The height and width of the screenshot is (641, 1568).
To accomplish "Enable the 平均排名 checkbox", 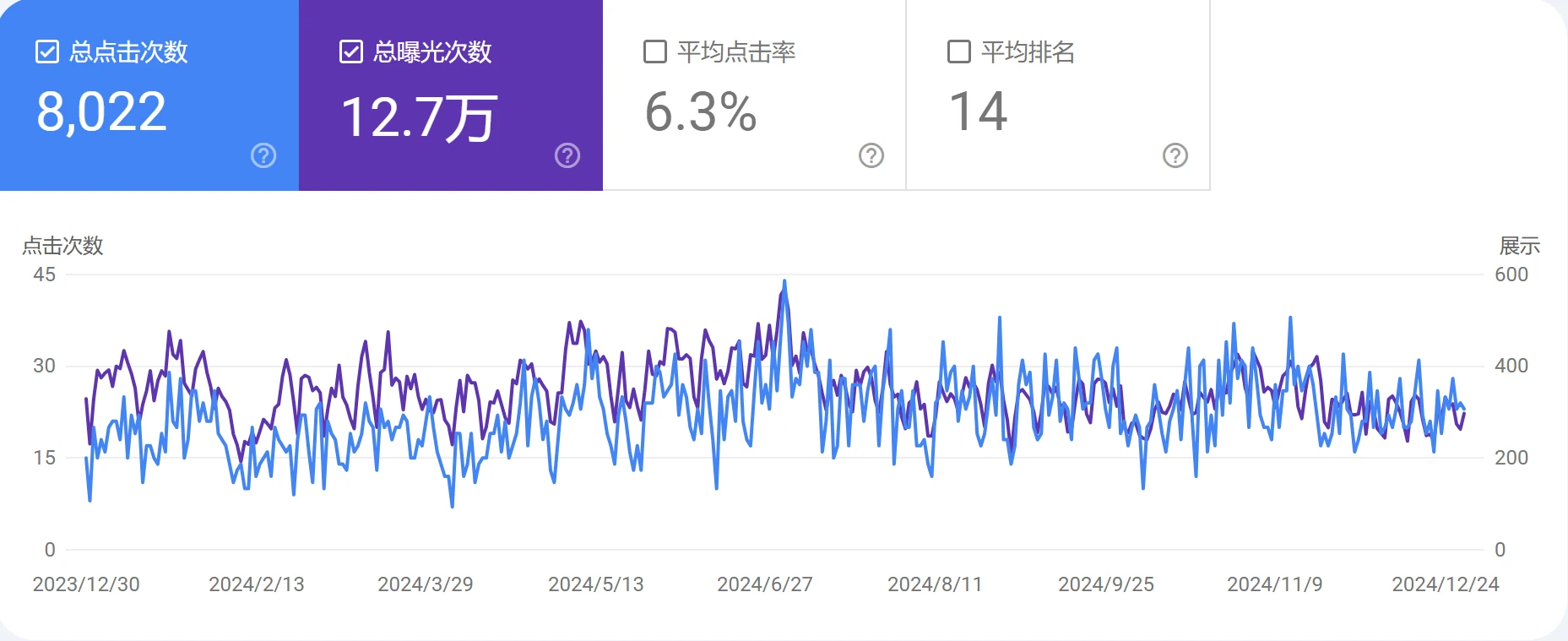I will (x=959, y=52).
